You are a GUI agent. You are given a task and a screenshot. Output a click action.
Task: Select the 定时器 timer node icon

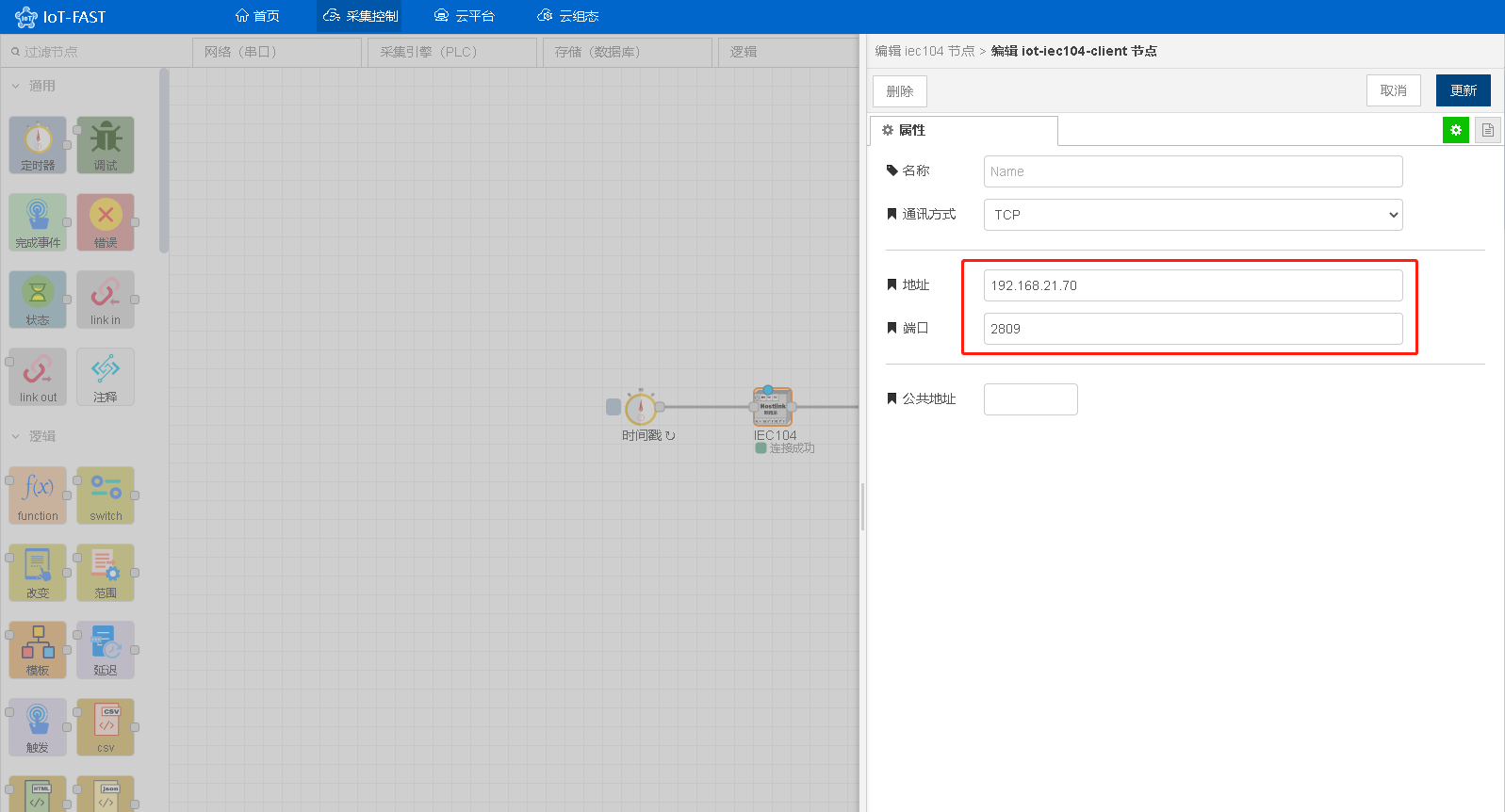click(38, 145)
